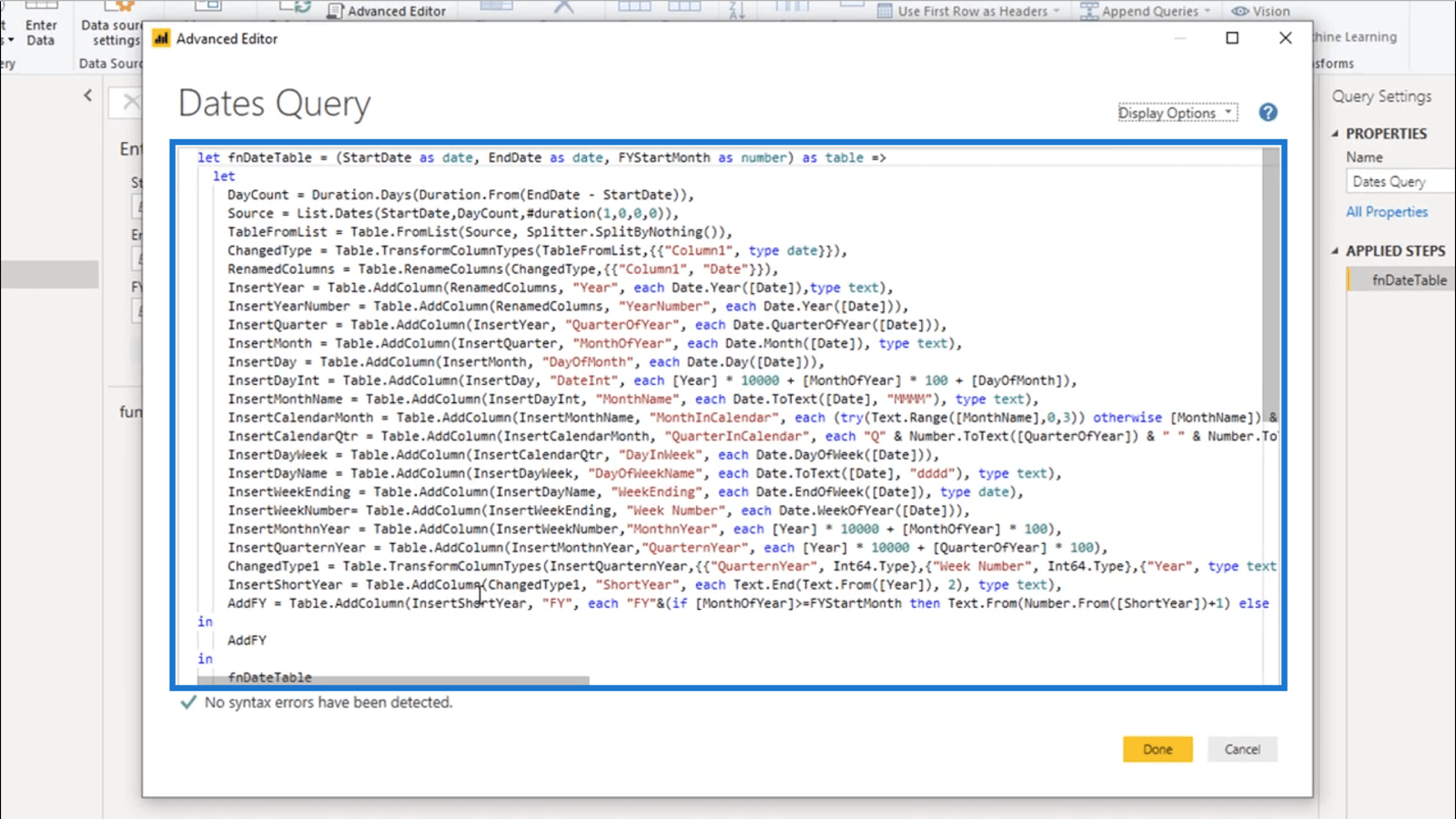Close the Advanced Editor dialog
Viewport: 1456px width, 819px height.
tap(1285, 38)
